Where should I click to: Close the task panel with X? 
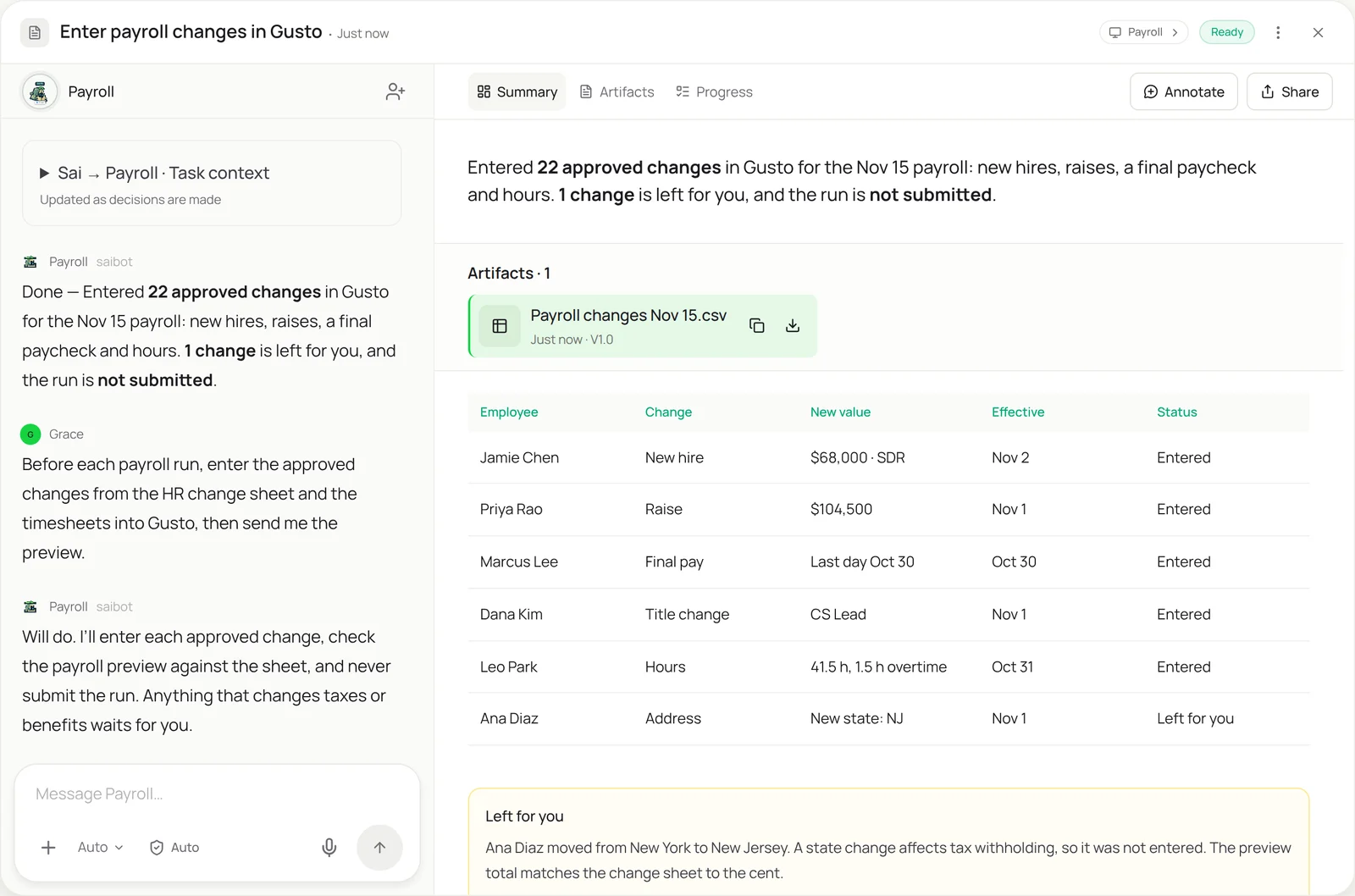click(x=1318, y=32)
